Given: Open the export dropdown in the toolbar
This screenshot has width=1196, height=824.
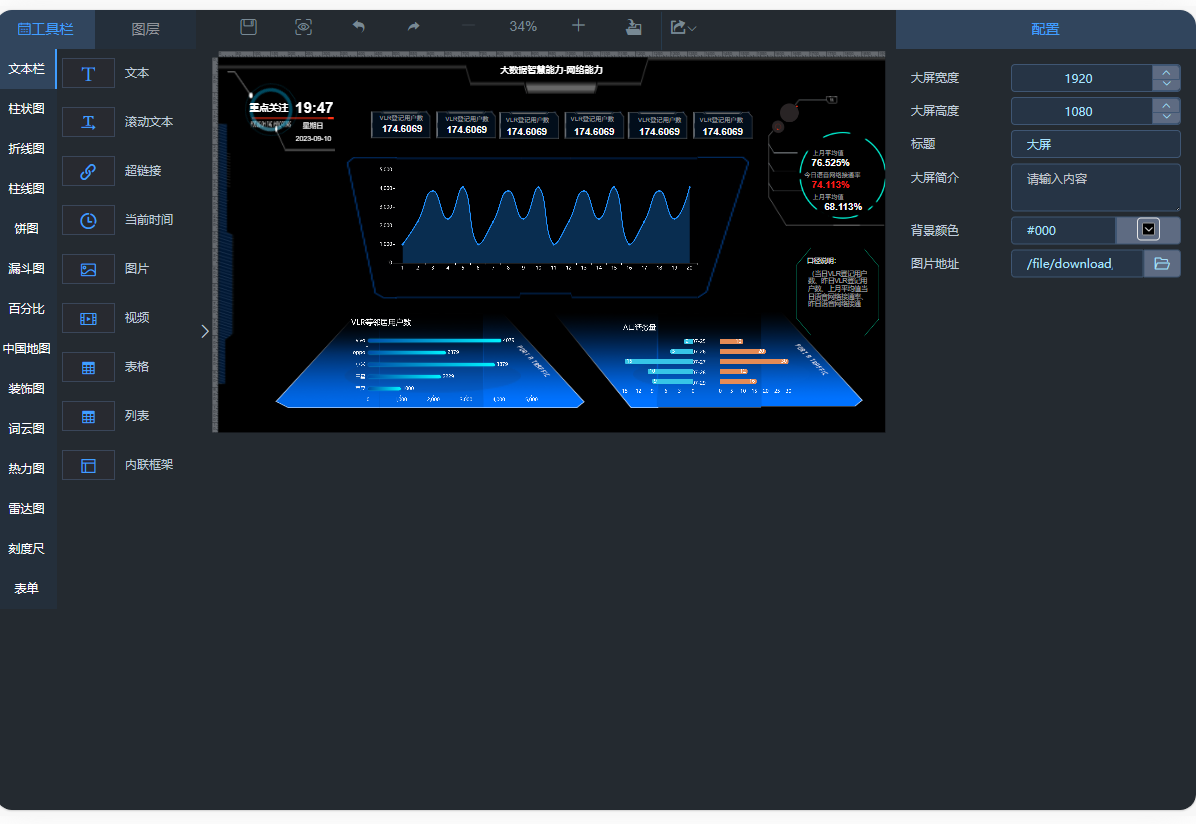Looking at the screenshot, I should click(684, 27).
